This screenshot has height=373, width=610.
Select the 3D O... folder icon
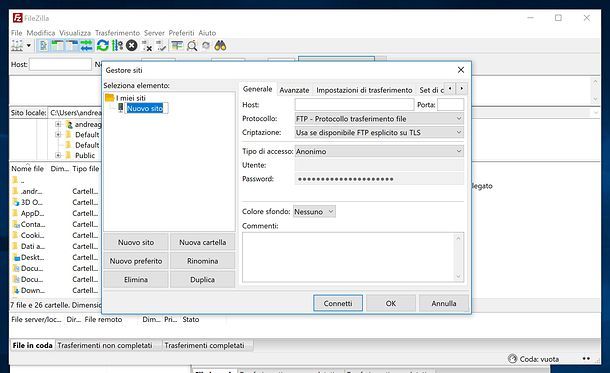16,202
